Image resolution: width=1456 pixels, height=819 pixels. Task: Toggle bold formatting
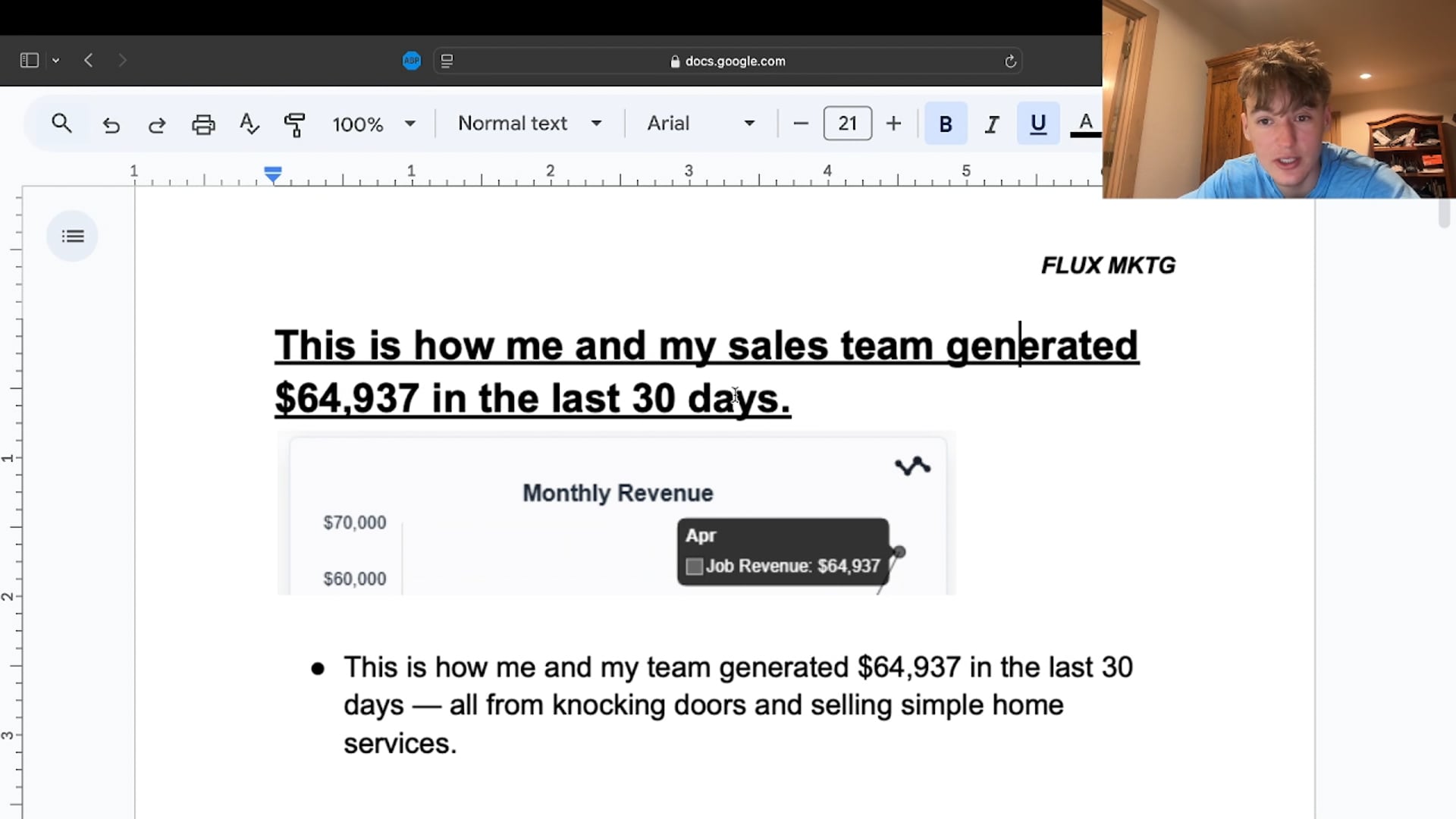click(x=945, y=123)
